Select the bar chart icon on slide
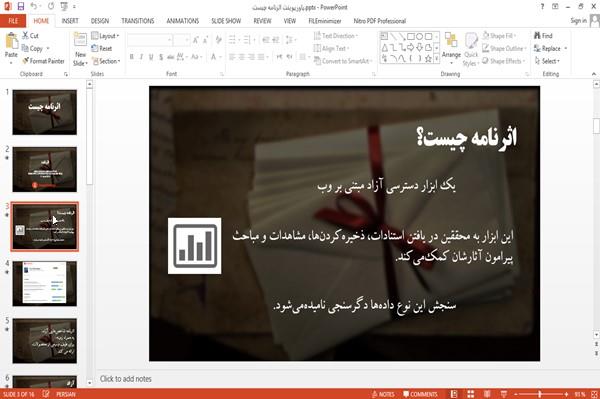Image resolution: width=600 pixels, height=399 pixels. [194, 246]
